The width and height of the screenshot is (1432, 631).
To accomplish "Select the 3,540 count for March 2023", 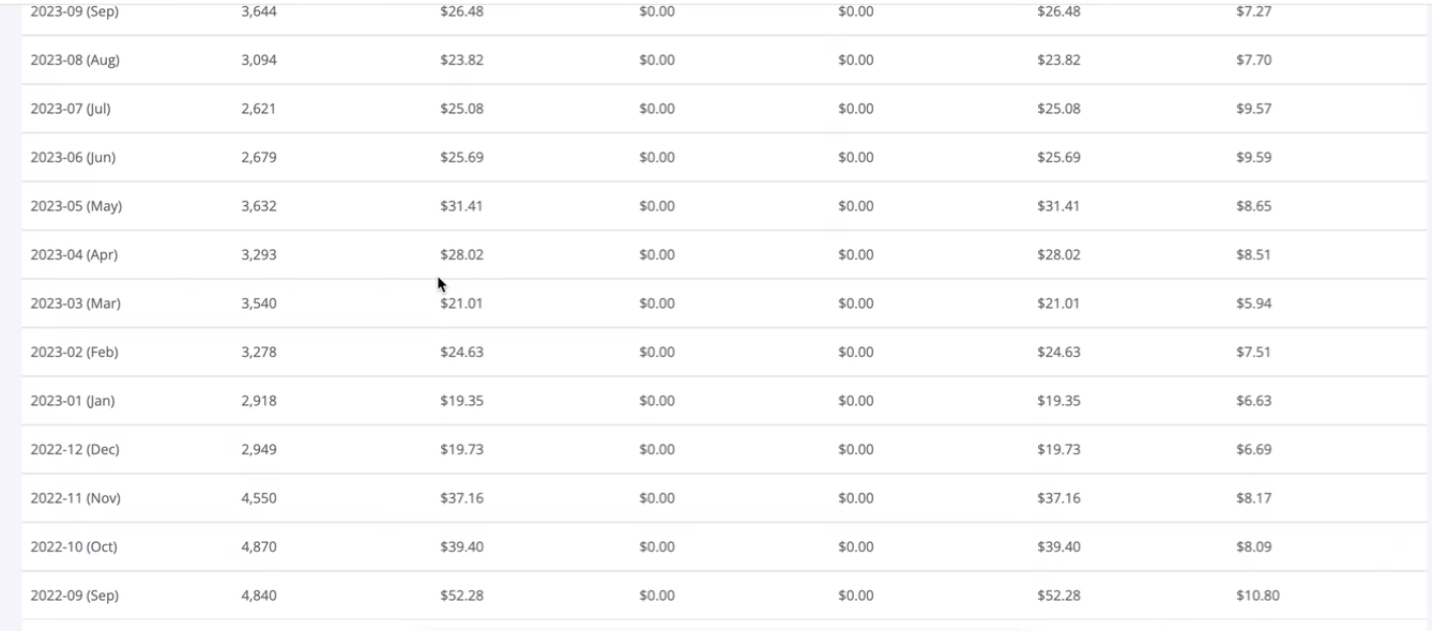I will (x=259, y=304).
